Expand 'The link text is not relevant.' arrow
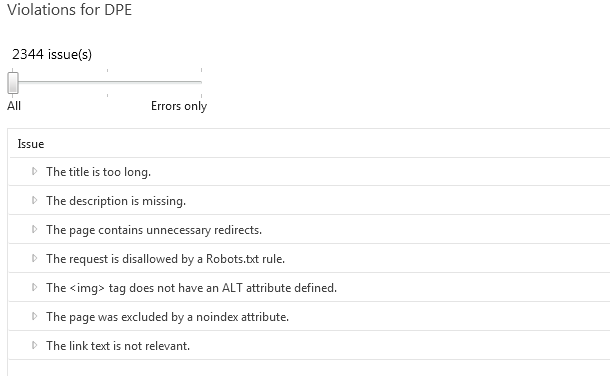Viewport: 610px width, 376px height. pos(35,345)
